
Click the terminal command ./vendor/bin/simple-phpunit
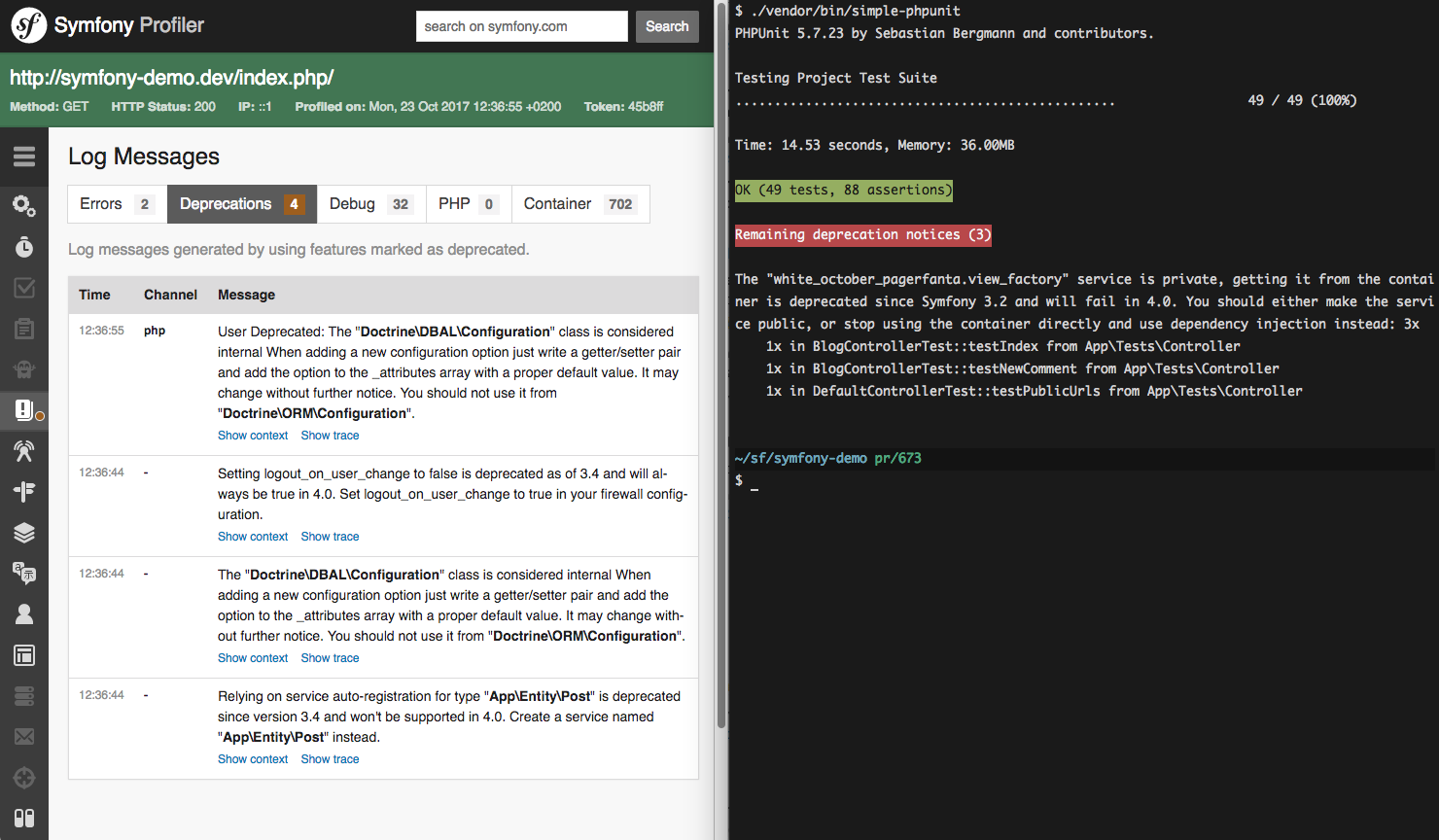(856, 11)
